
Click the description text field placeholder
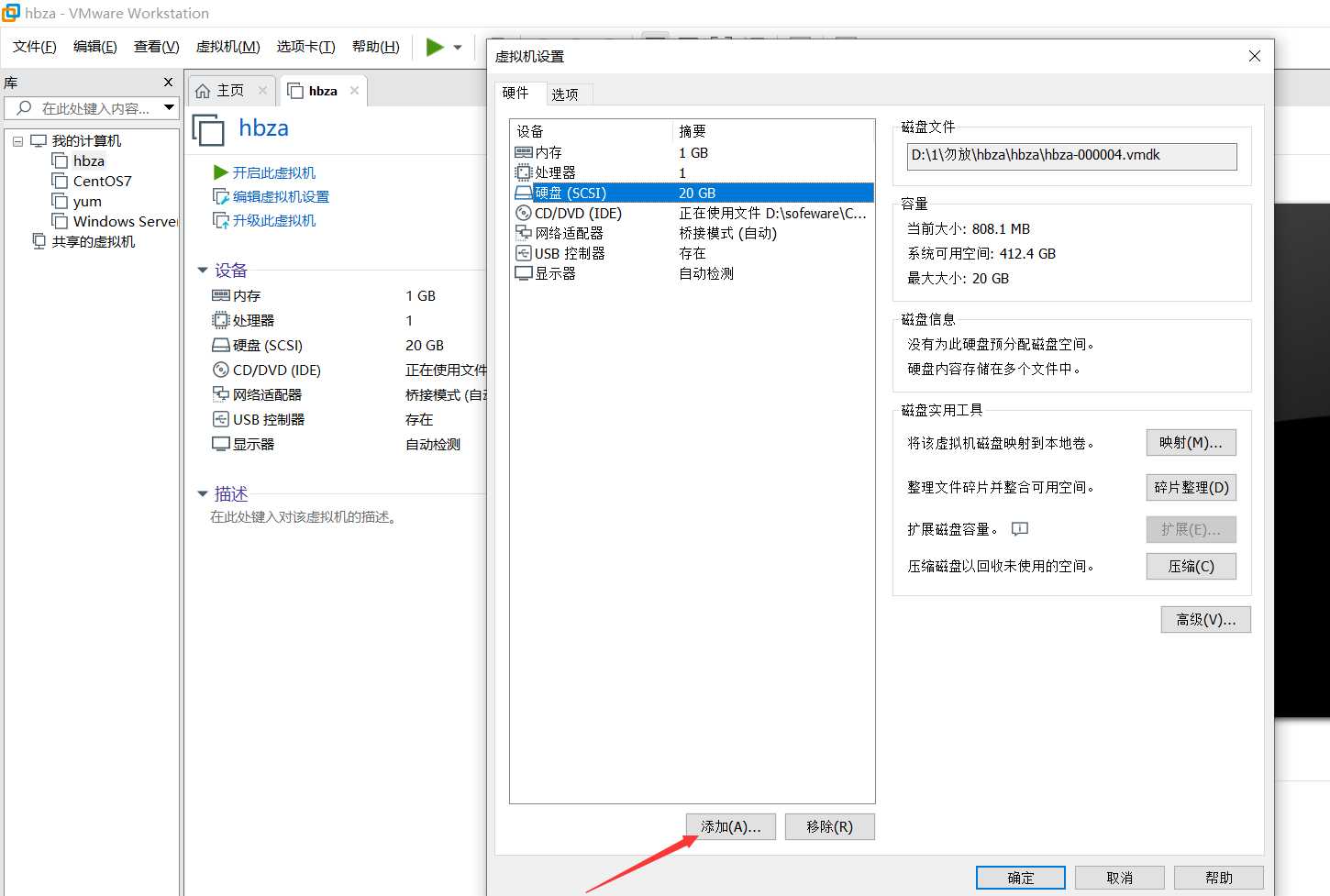(305, 517)
